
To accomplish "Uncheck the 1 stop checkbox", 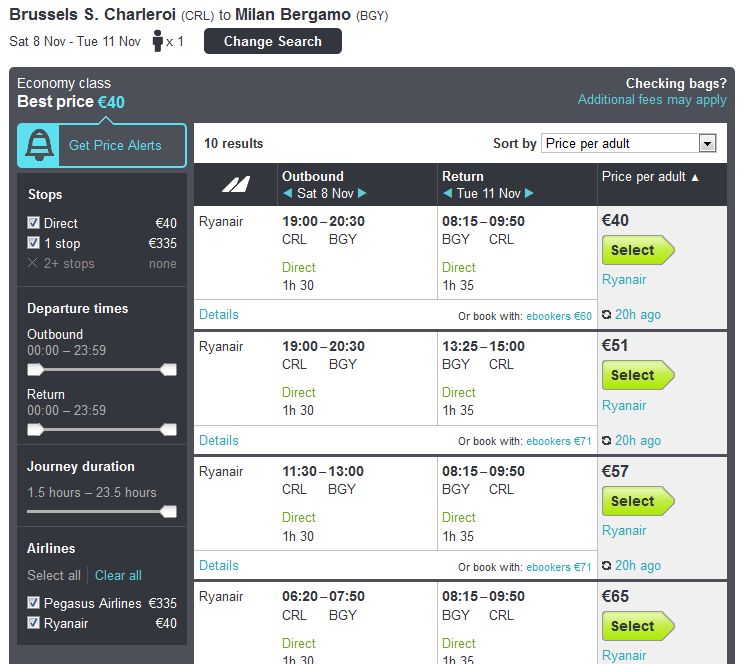I will [34, 243].
